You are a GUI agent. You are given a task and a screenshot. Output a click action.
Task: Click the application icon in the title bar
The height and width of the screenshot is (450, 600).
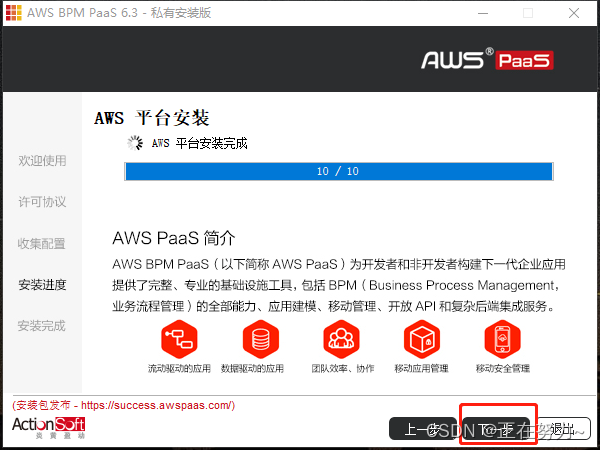click(x=14, y=13)
